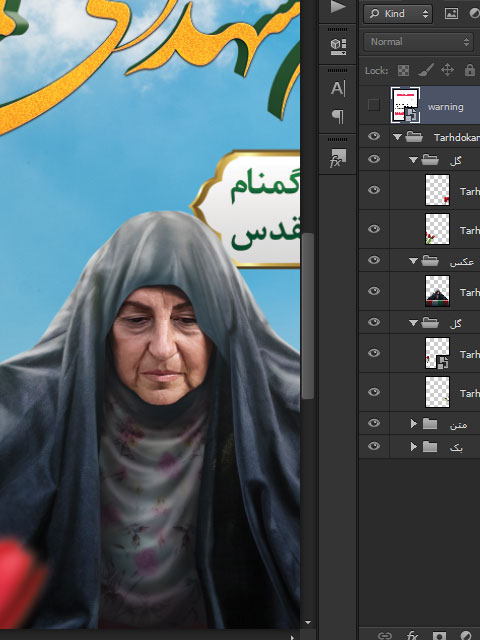
Task: Select the "عکس" group name
Action: (462, 262)
